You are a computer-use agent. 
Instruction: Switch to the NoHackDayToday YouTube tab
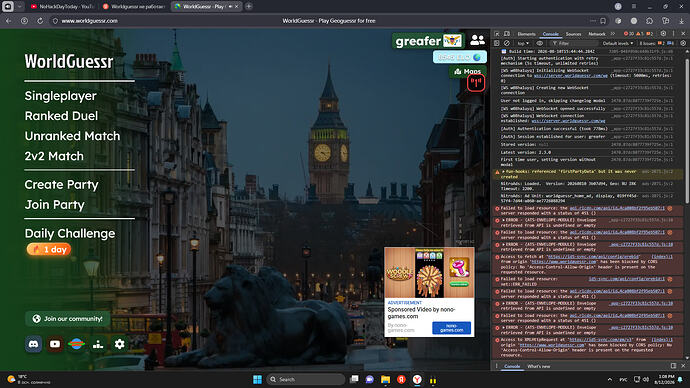(x=62, y=7)
